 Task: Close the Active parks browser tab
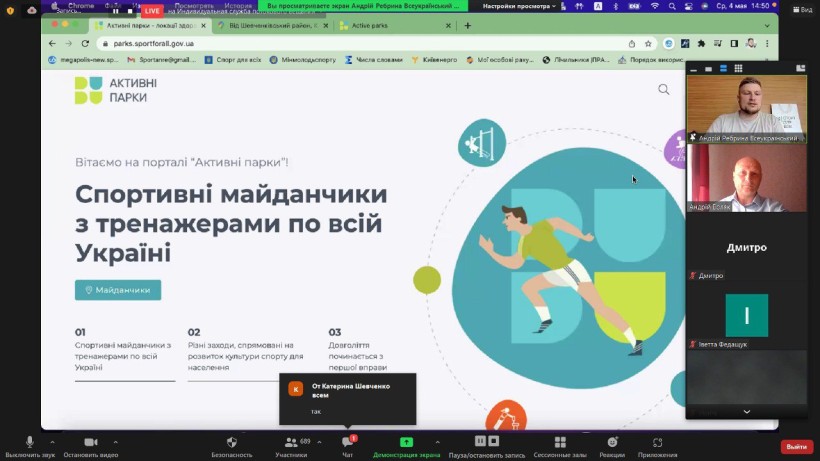pyautogui.click(x=448, y=25)
